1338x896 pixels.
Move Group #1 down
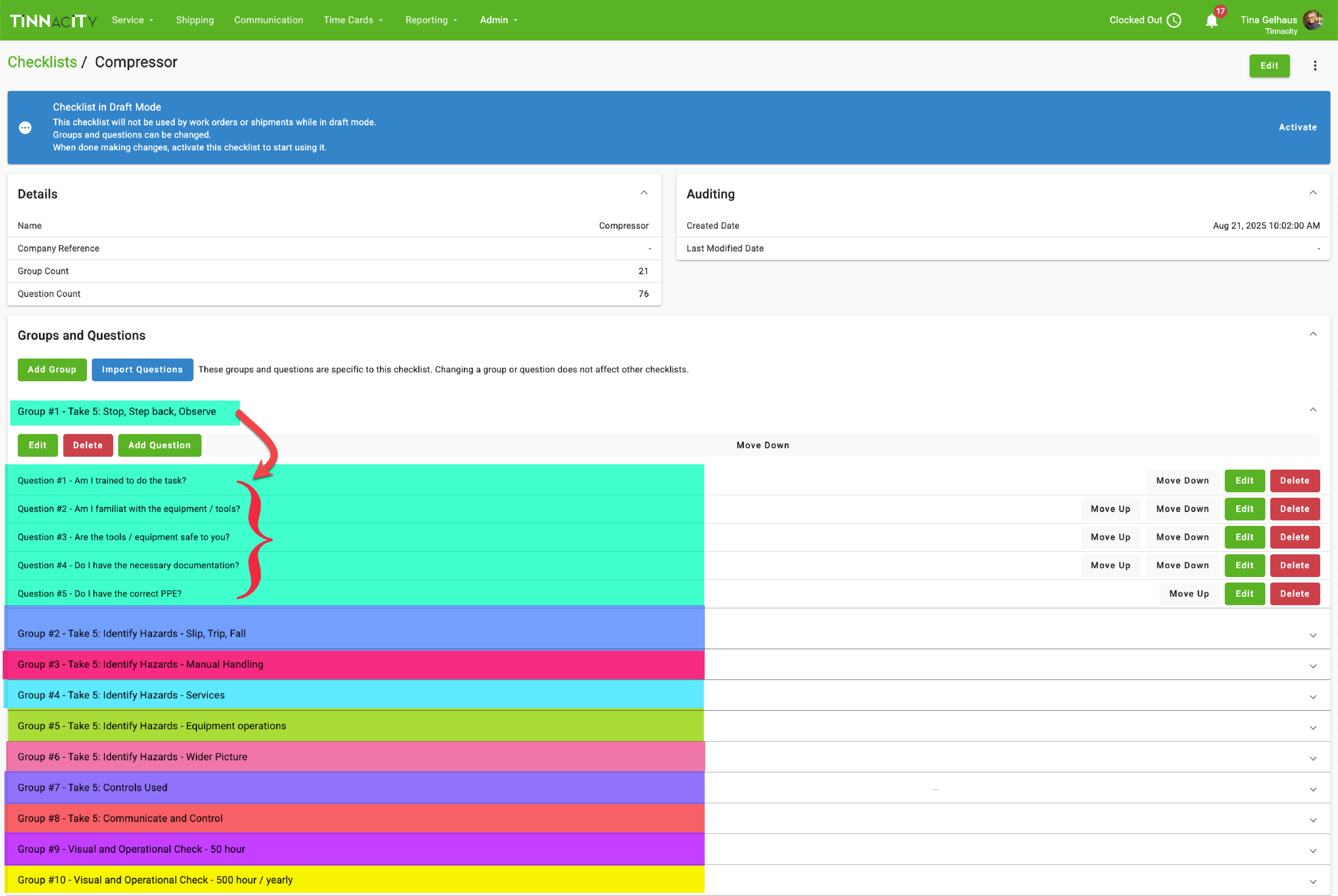click(763, 445)
